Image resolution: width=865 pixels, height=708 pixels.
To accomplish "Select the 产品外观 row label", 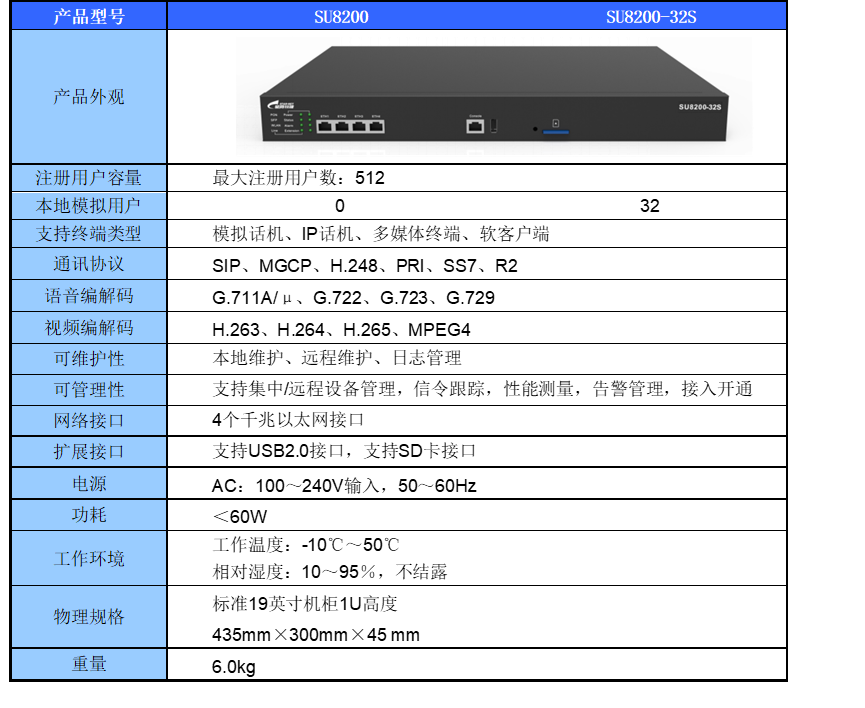I will tap(89, 97).
